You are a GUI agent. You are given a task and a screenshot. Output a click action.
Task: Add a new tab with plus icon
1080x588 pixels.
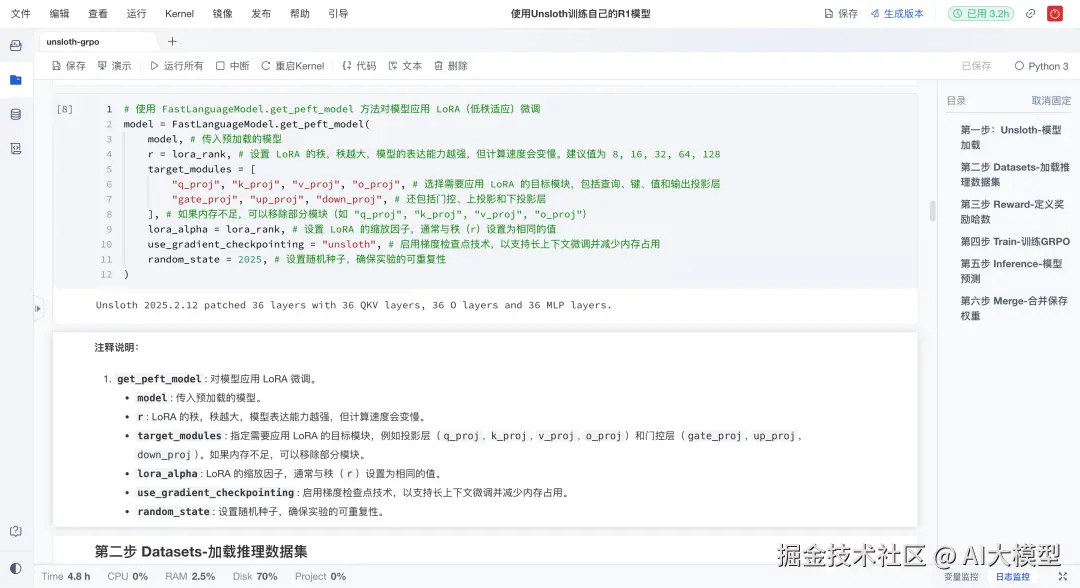point(172,42)
